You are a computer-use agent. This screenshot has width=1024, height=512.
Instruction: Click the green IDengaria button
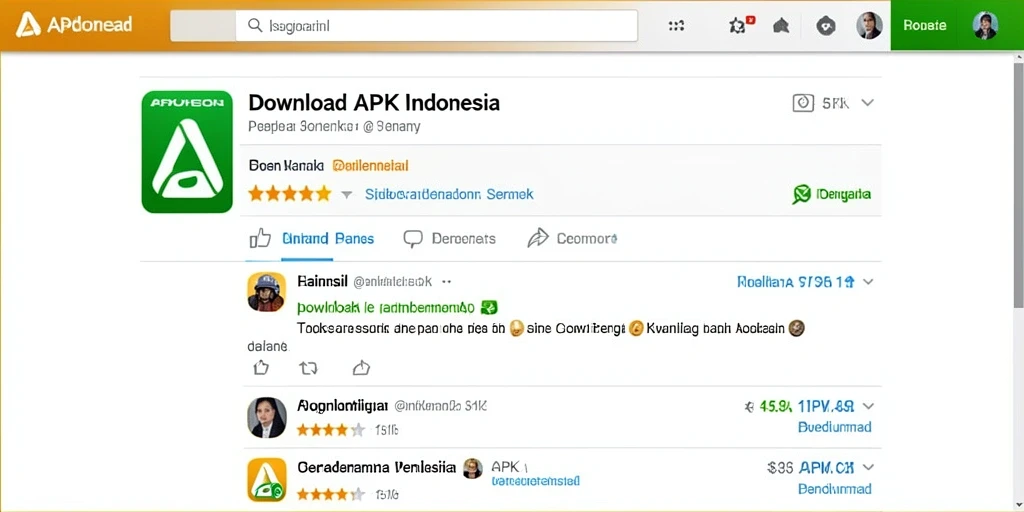(x=843, y=194)
